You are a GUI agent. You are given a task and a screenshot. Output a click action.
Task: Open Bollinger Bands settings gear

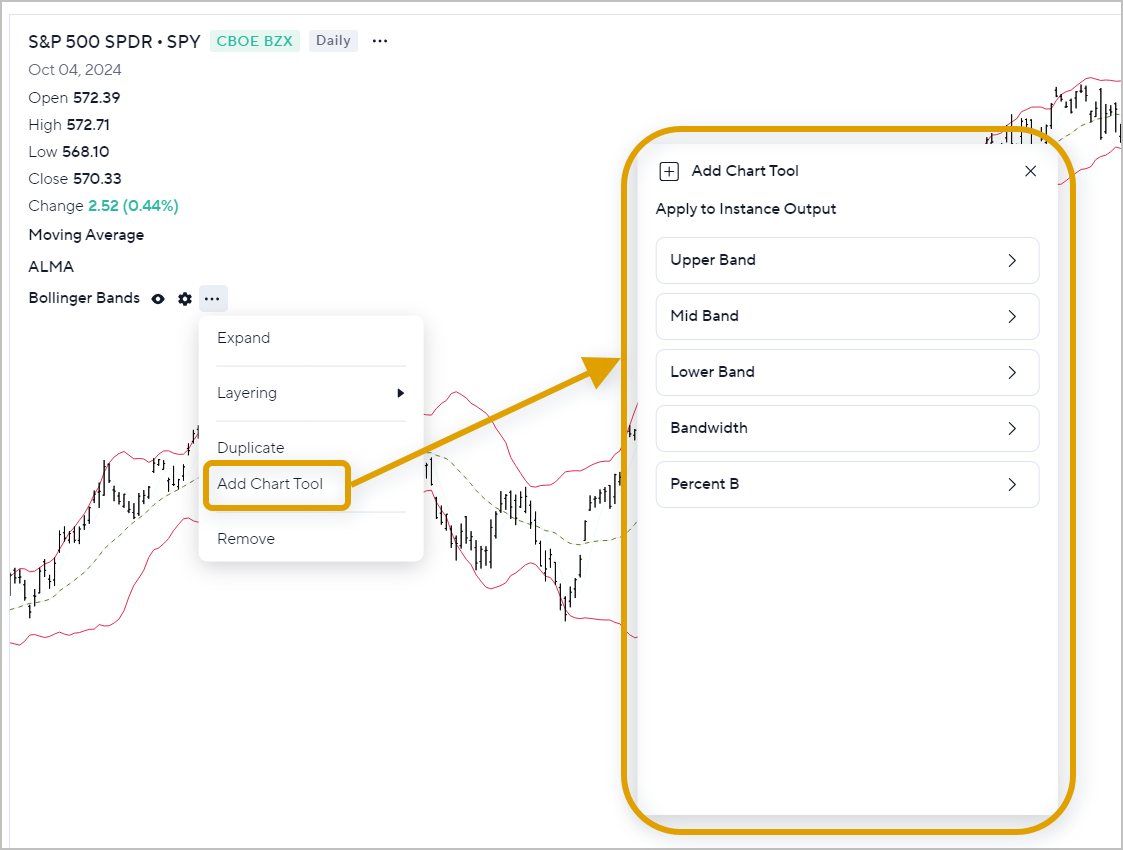tap(185, 299)
